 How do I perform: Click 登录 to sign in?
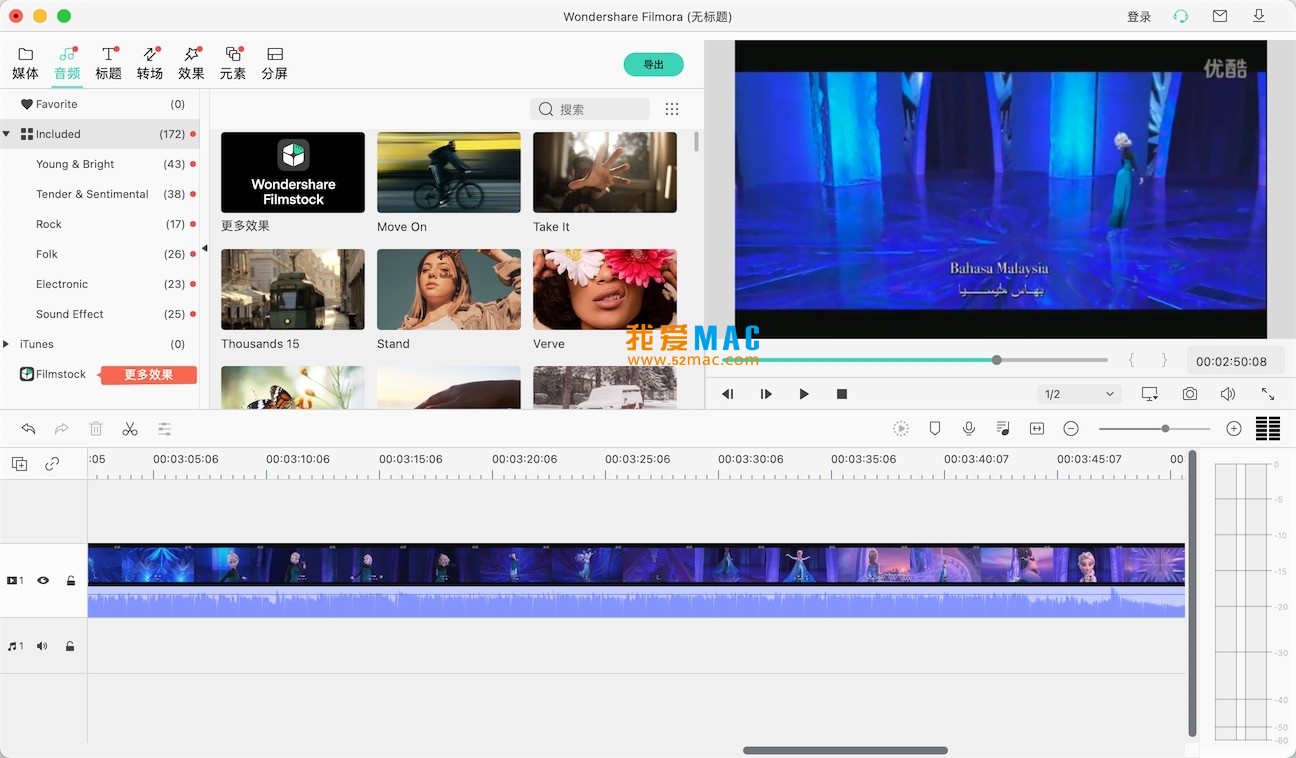1139,17
